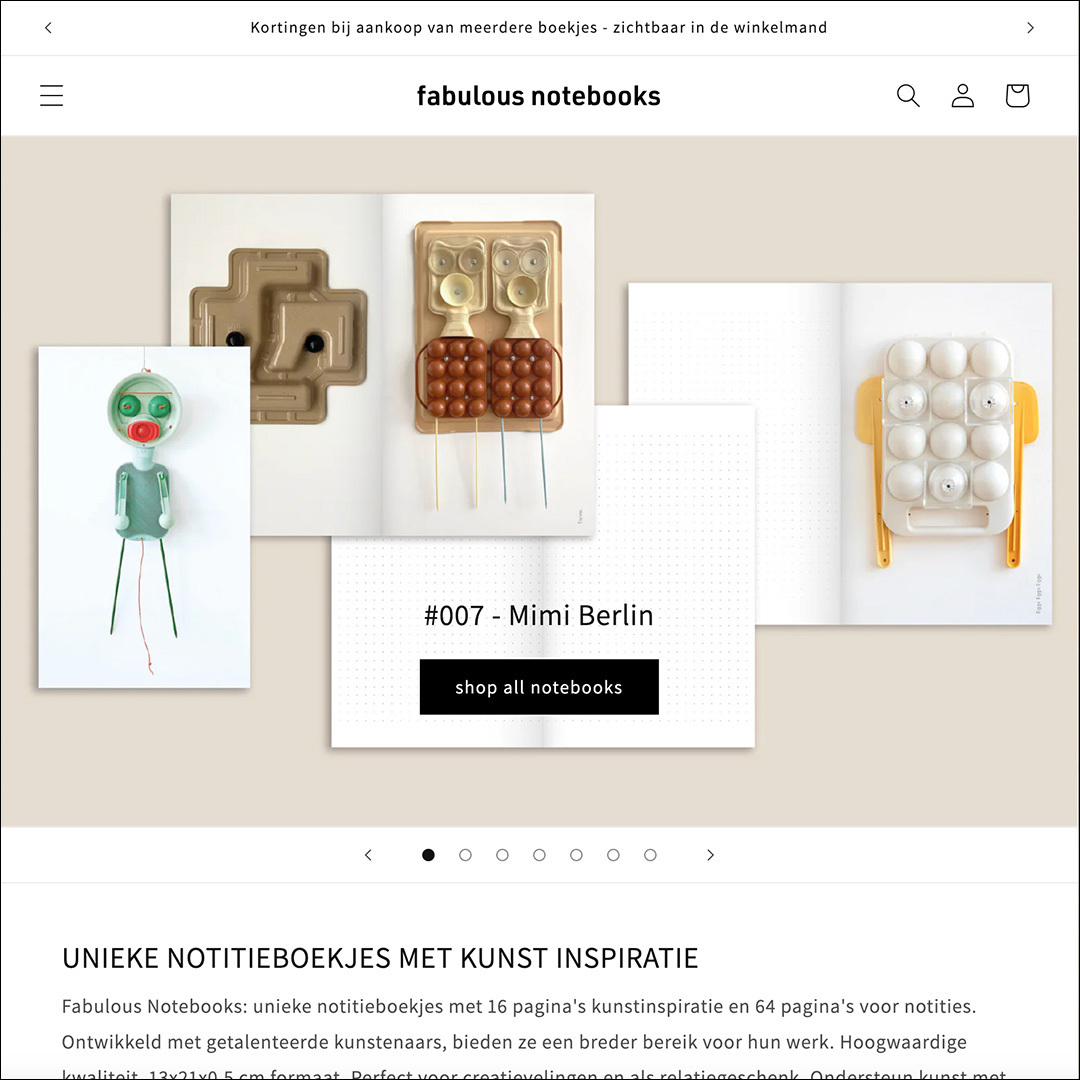Show previous announcement bar message
Image resolution: width=1080 pixels, height=1080 pixels.
click(48, 28)
